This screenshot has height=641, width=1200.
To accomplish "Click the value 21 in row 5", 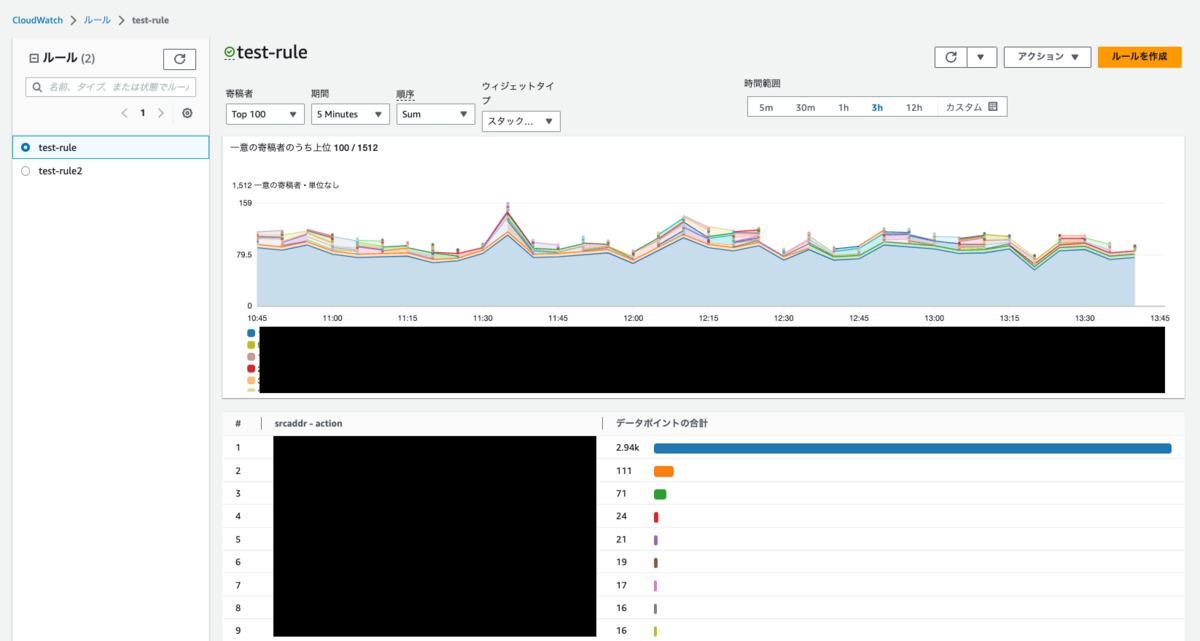I will pyautogui.click(x=622, y=540).
